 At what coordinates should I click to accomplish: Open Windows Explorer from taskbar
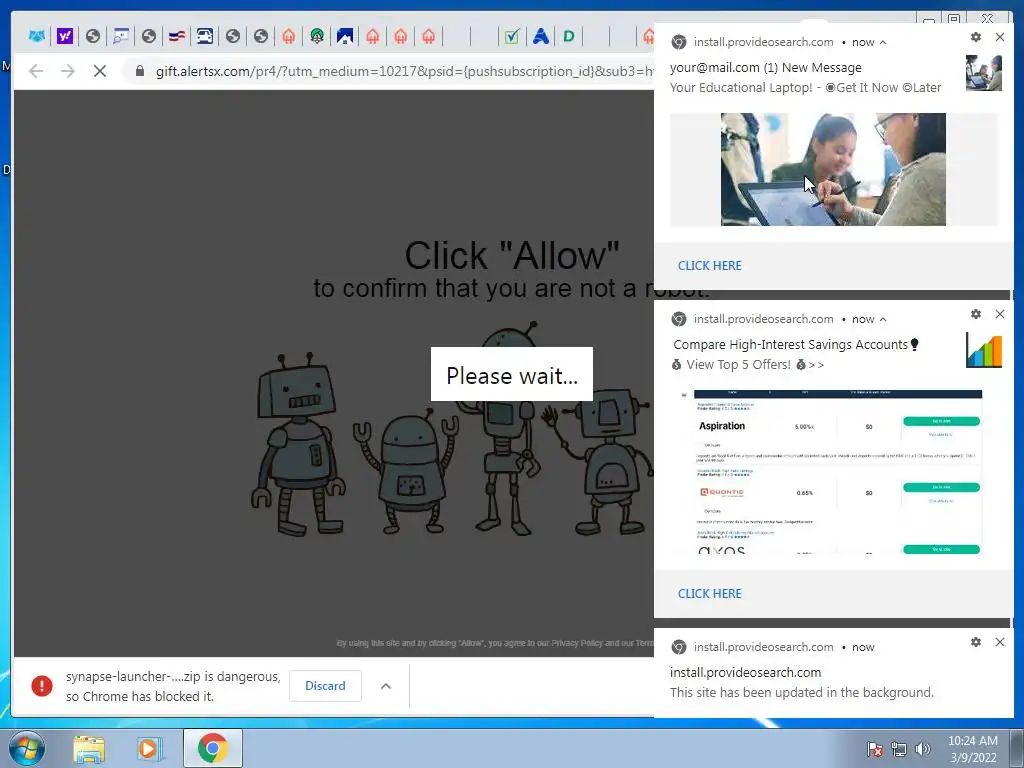pyautogui.click(x=89, y=749)
